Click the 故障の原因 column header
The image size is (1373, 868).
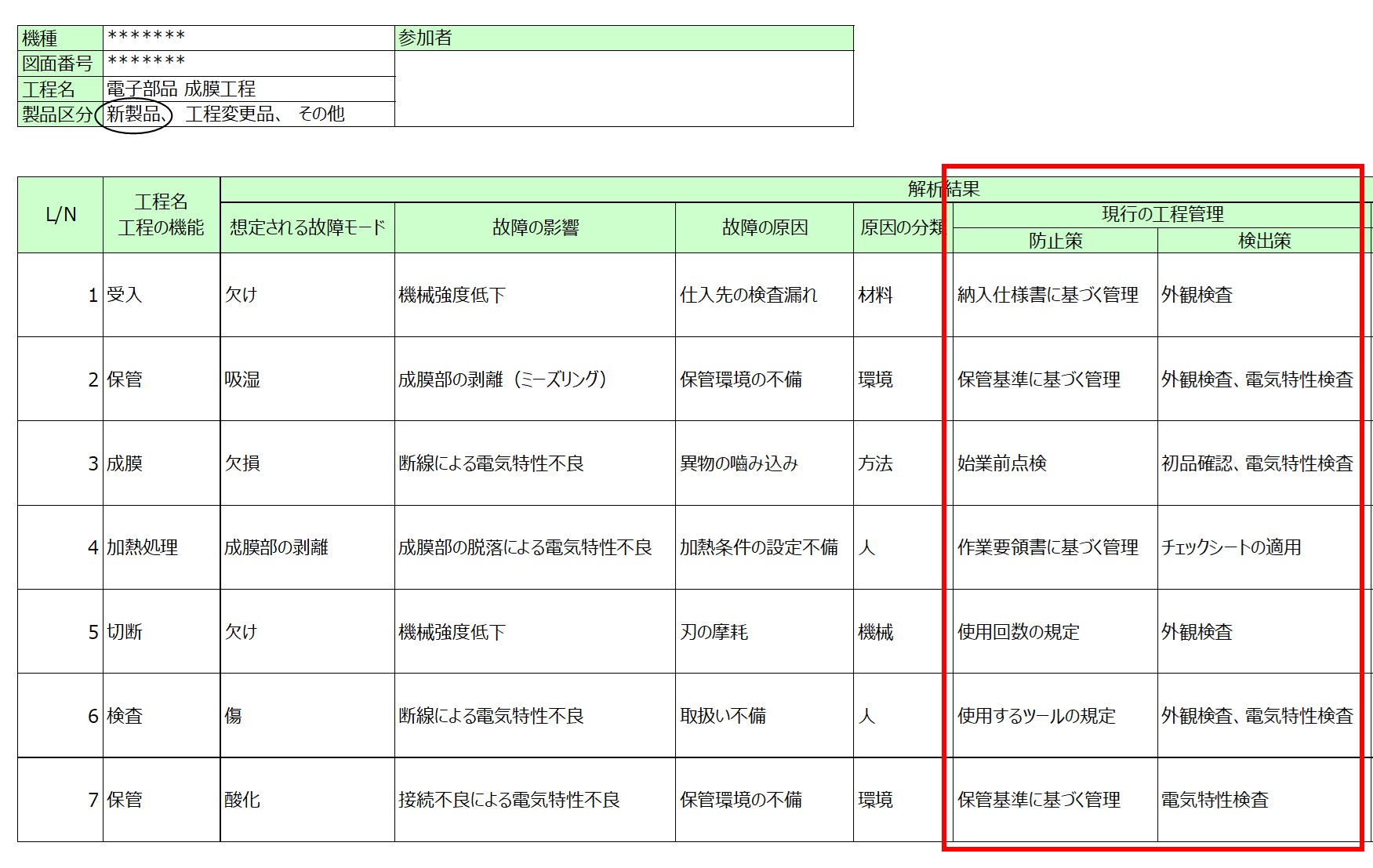click(765, 227)
